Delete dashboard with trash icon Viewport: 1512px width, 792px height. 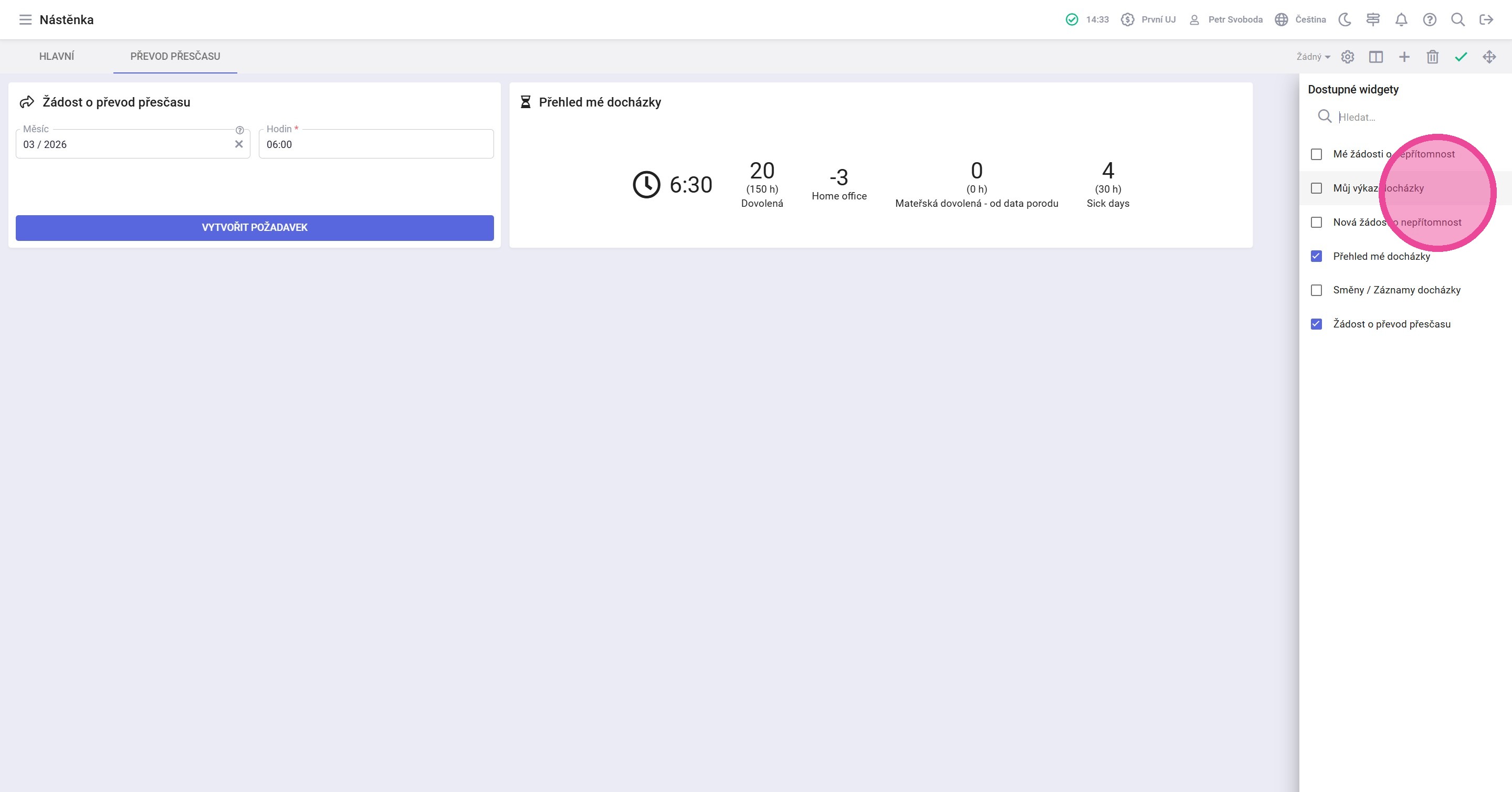[1432, 57]
